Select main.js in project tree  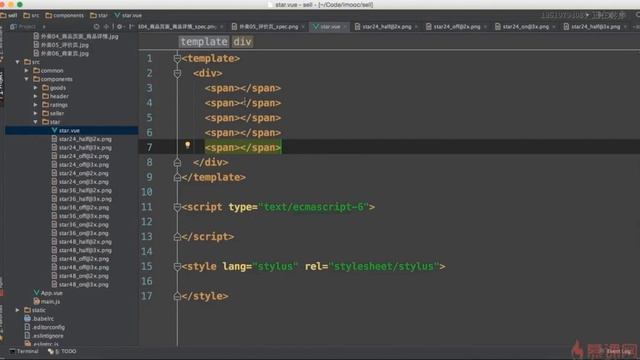pyautogui.click(x=50, y=301)
